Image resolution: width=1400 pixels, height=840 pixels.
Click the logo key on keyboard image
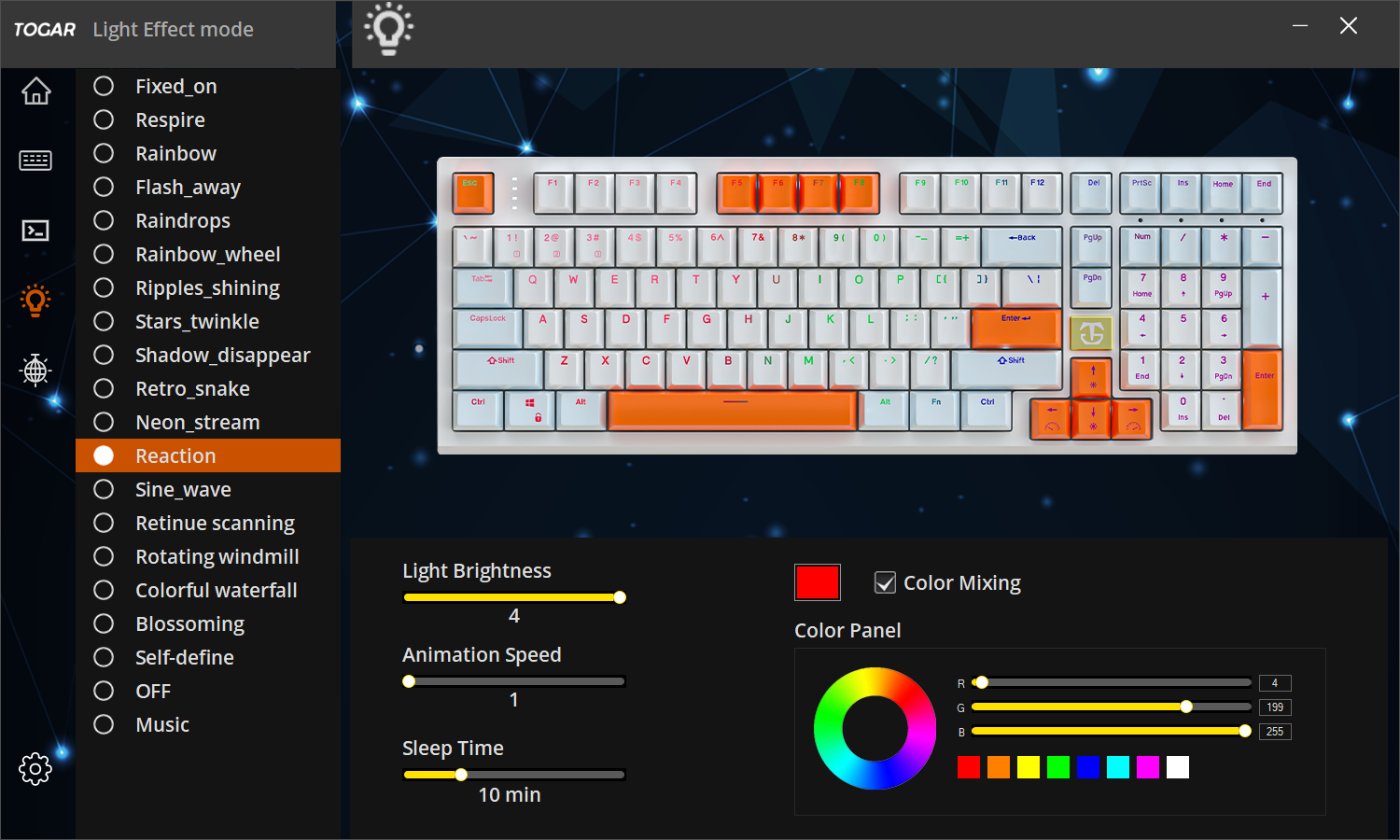coord(1091,333)
